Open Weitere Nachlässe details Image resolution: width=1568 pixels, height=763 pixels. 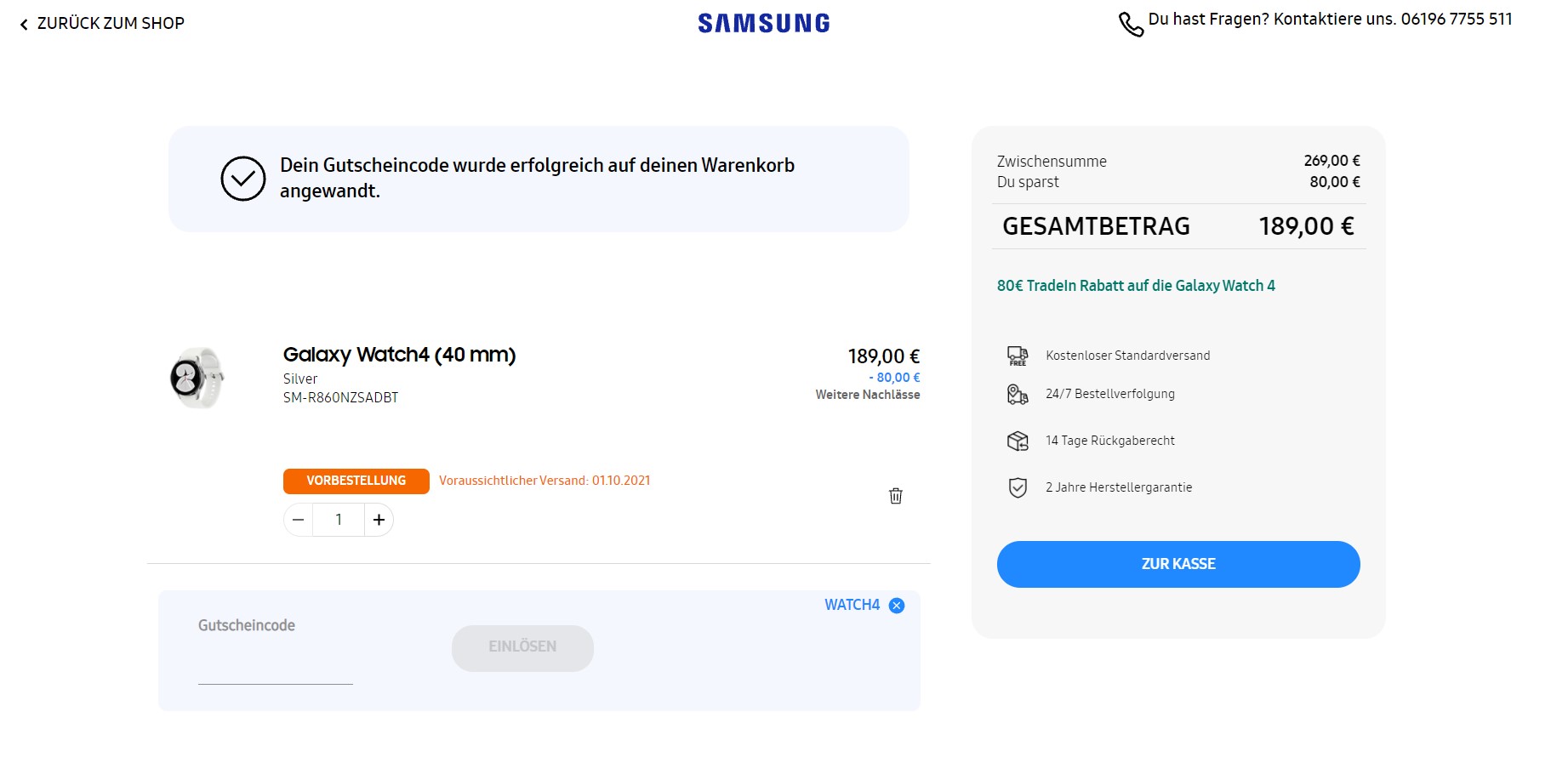pyautogui.click(x=867, y=395)
